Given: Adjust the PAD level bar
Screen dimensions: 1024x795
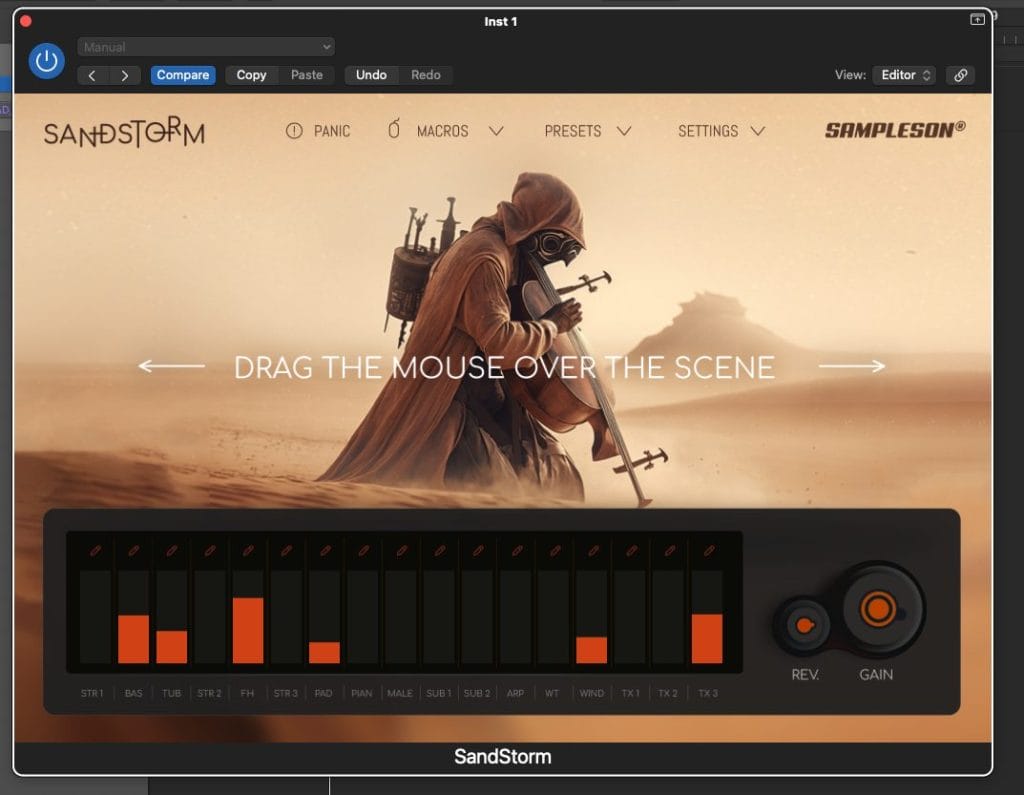Looking at the screenshot, I should 325,617.
